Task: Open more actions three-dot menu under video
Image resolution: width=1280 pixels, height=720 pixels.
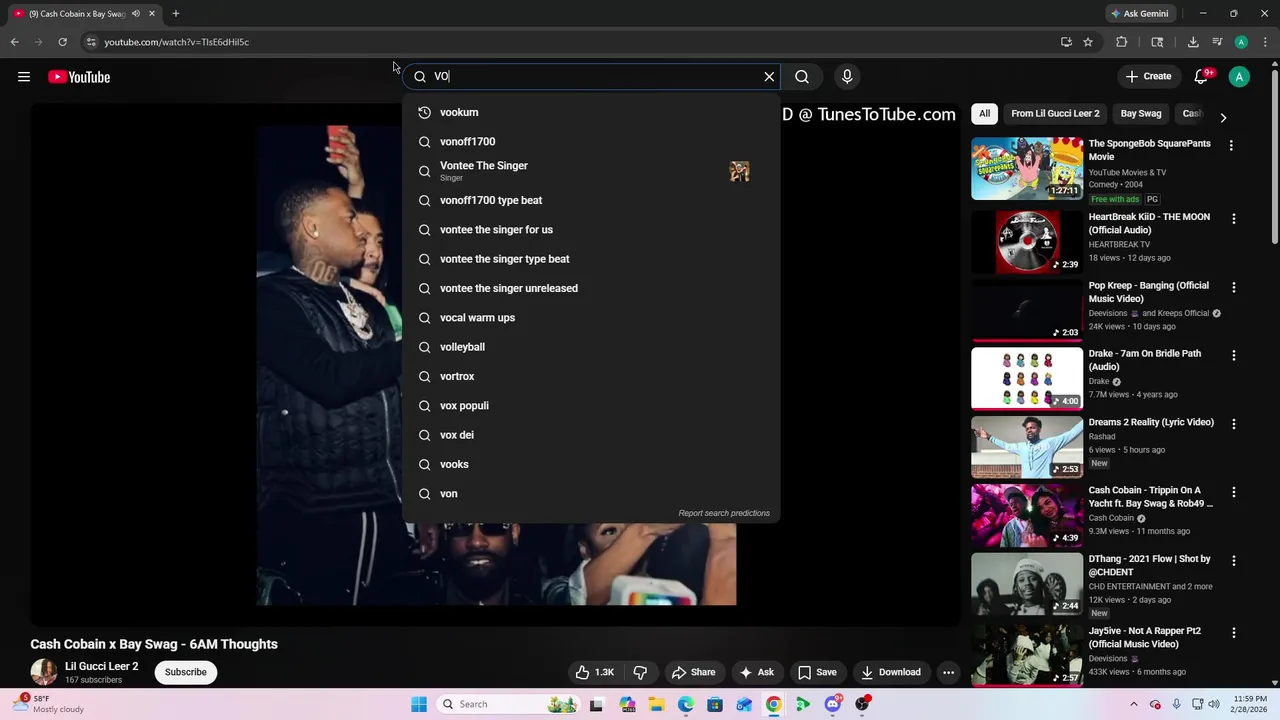Action: coord(949,673)
